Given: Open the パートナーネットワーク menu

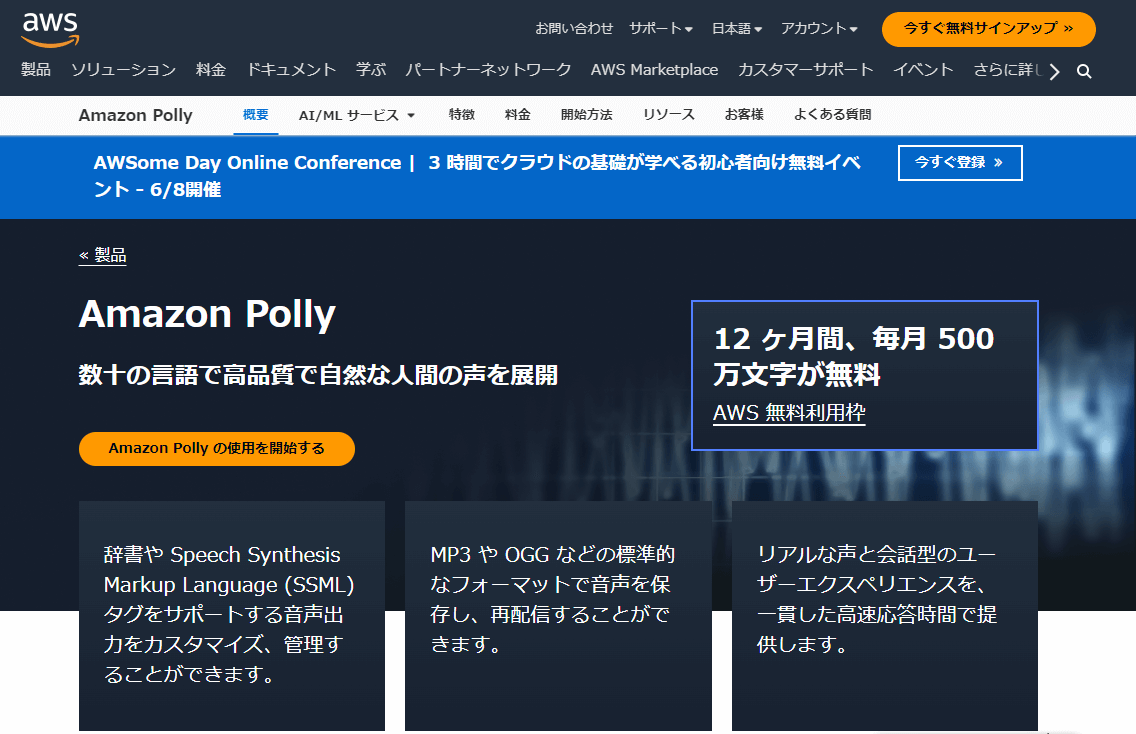Looking at the screenshot, I should click(488, 70).
